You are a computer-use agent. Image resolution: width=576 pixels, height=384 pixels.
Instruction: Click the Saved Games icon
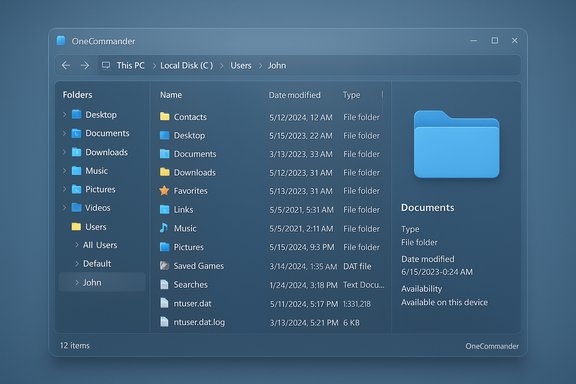click(x=164, y=265)
